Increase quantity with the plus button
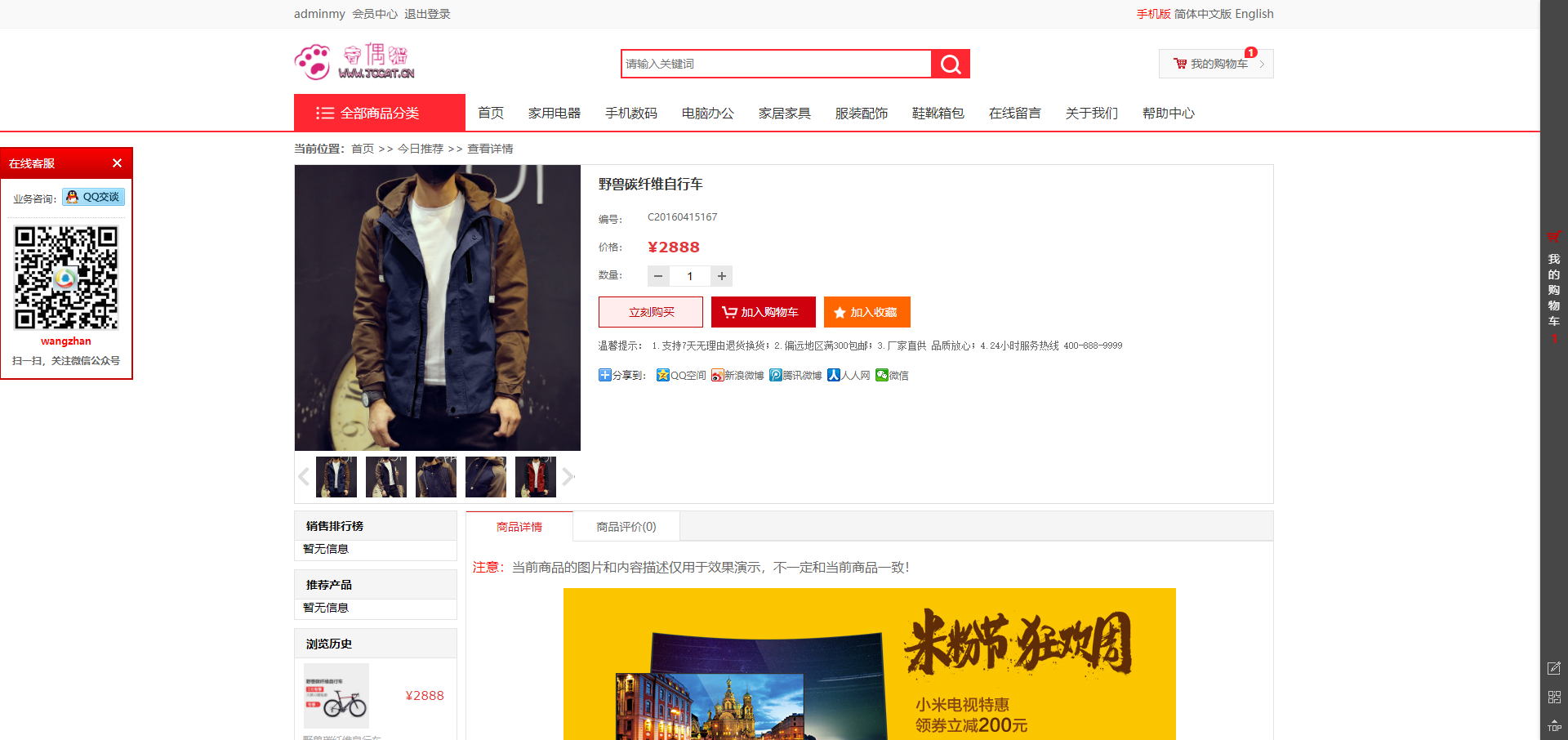The image size is (1568, 740). (x=722, y=276)
